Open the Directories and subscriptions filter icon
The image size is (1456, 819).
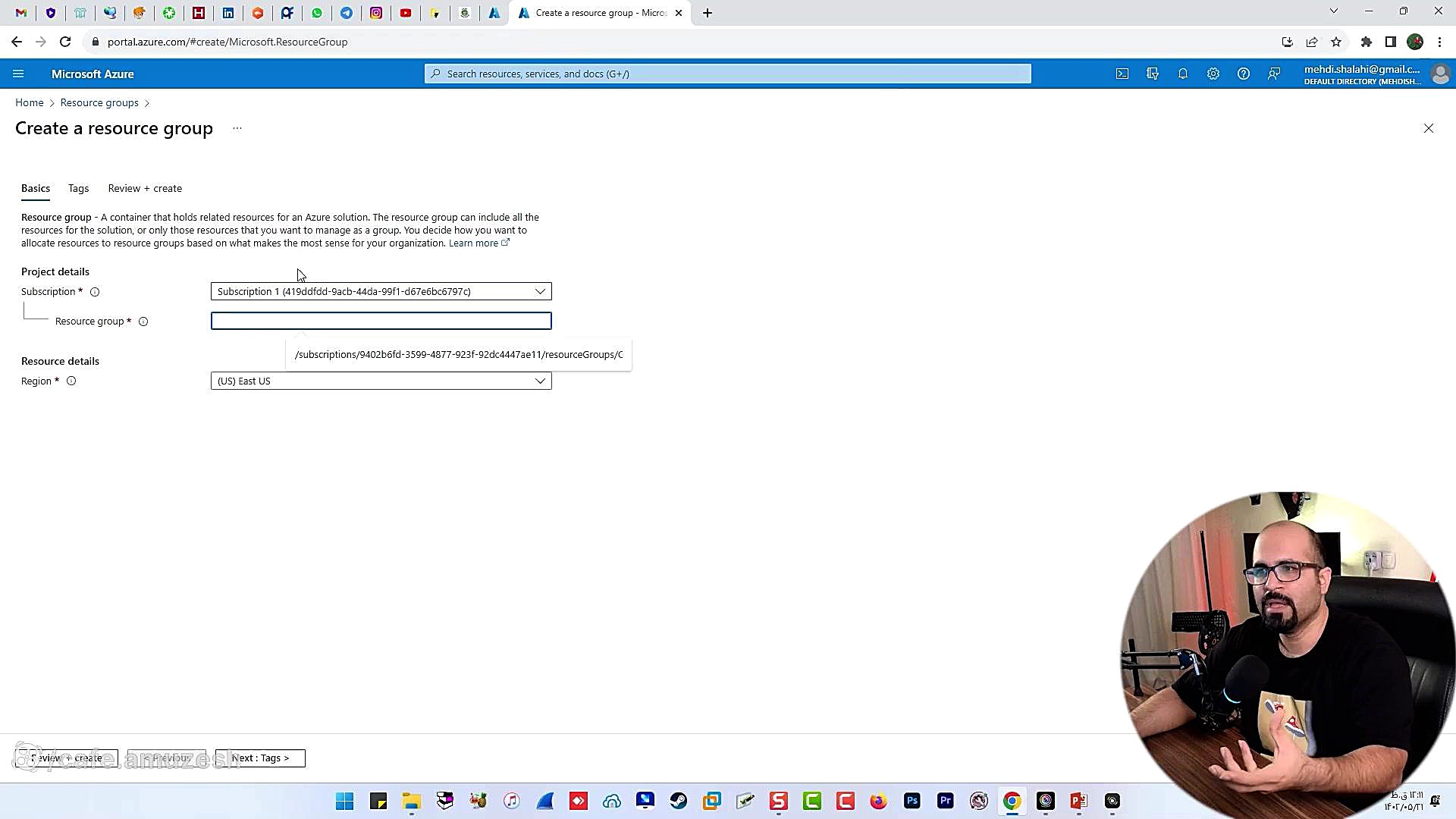point(1153,74)
